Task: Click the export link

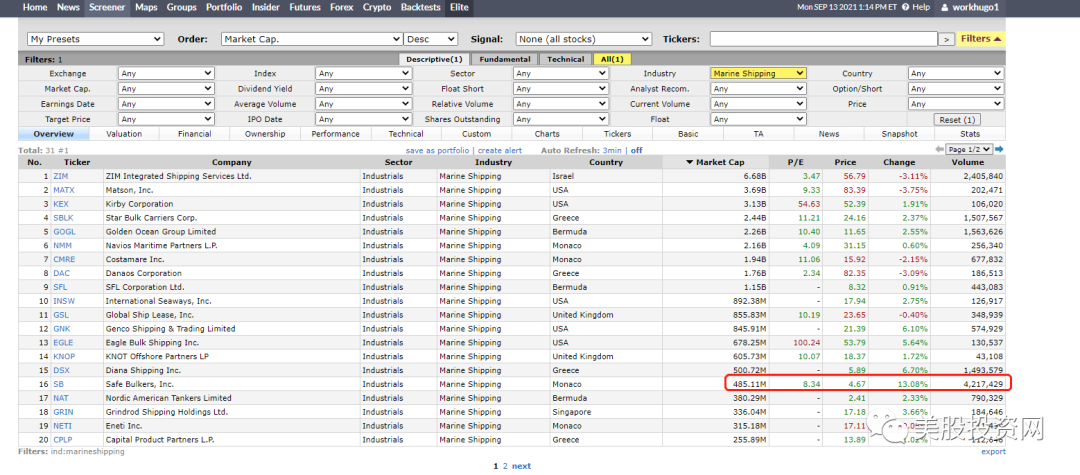Action: (993, 452)
